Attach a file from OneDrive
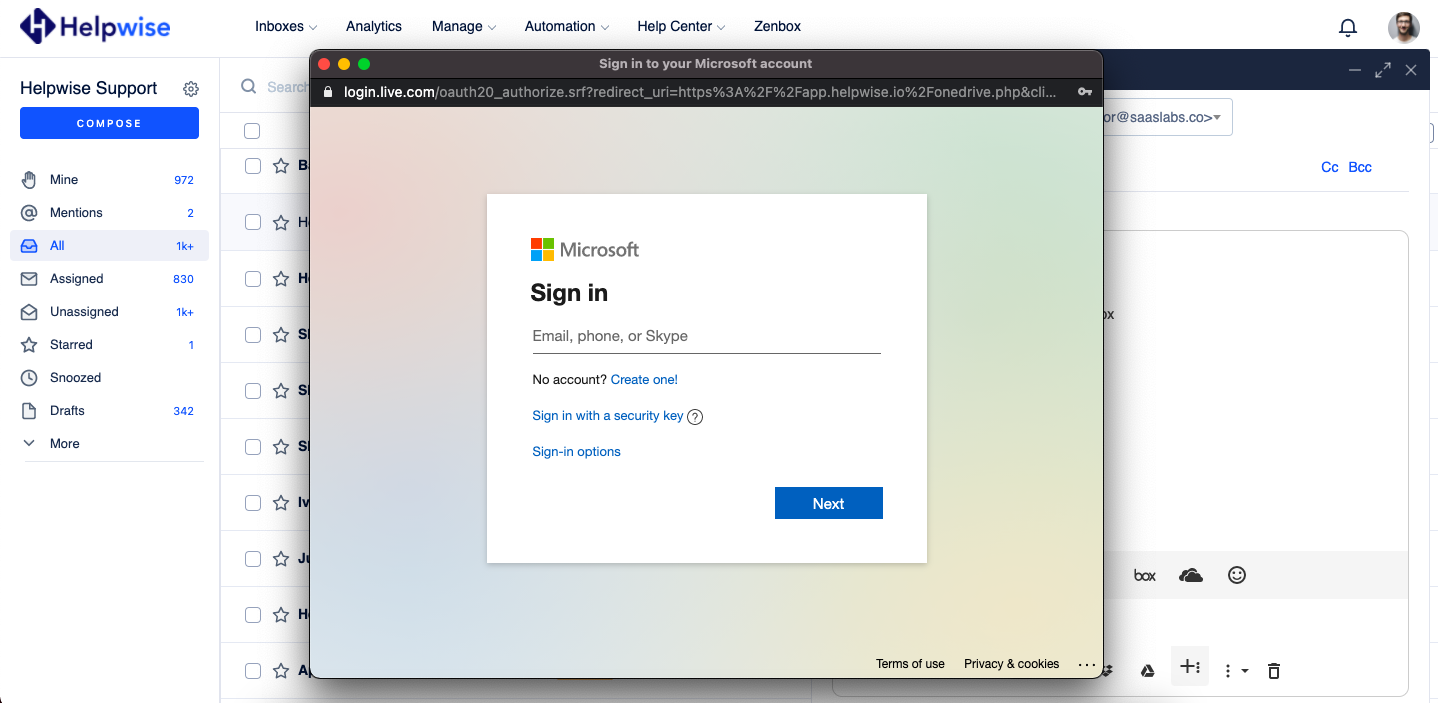This screenshot has height=703, width=1438. [1190, 575]
